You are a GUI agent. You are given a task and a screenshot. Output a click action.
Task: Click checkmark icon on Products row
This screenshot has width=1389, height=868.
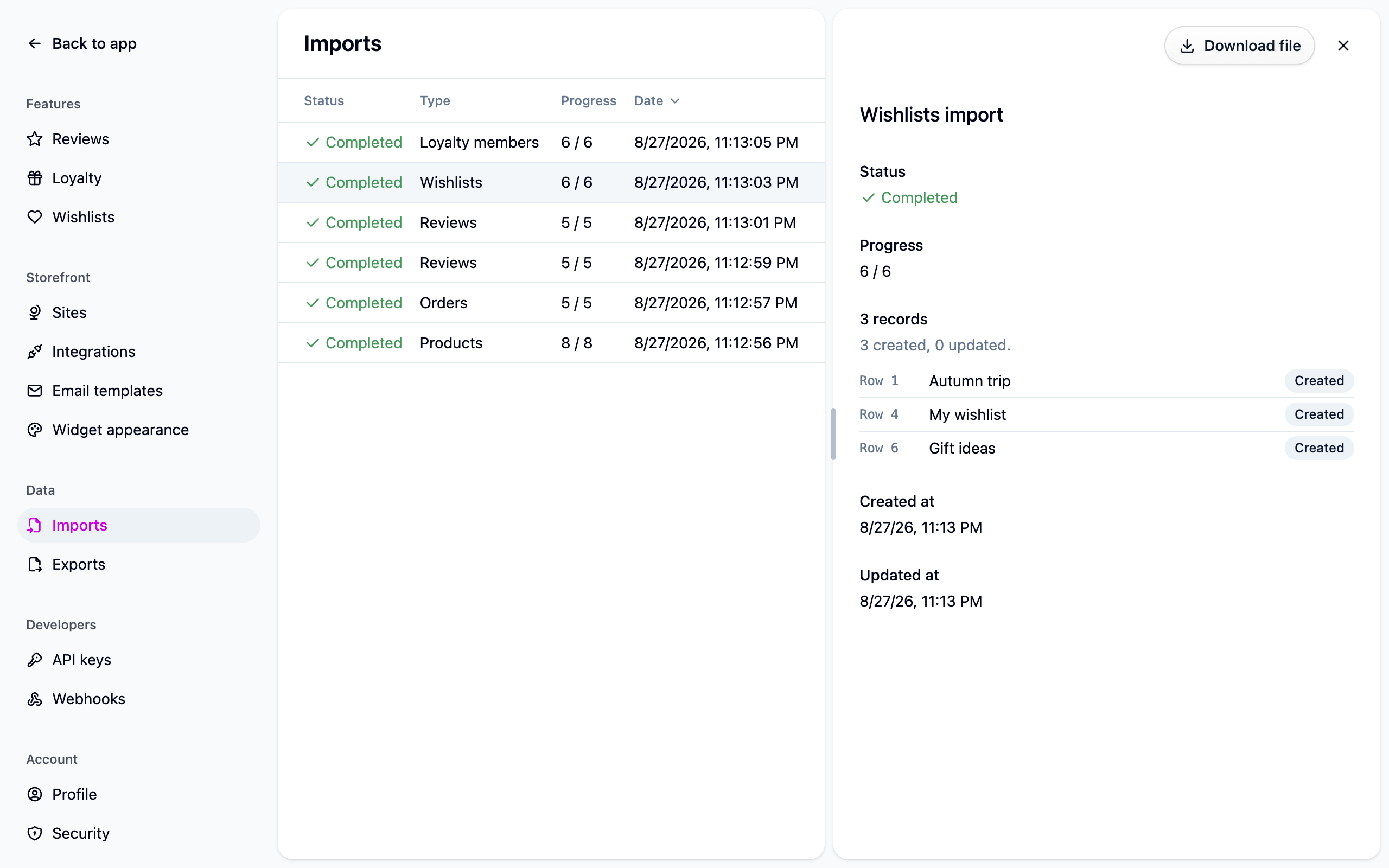312,343
